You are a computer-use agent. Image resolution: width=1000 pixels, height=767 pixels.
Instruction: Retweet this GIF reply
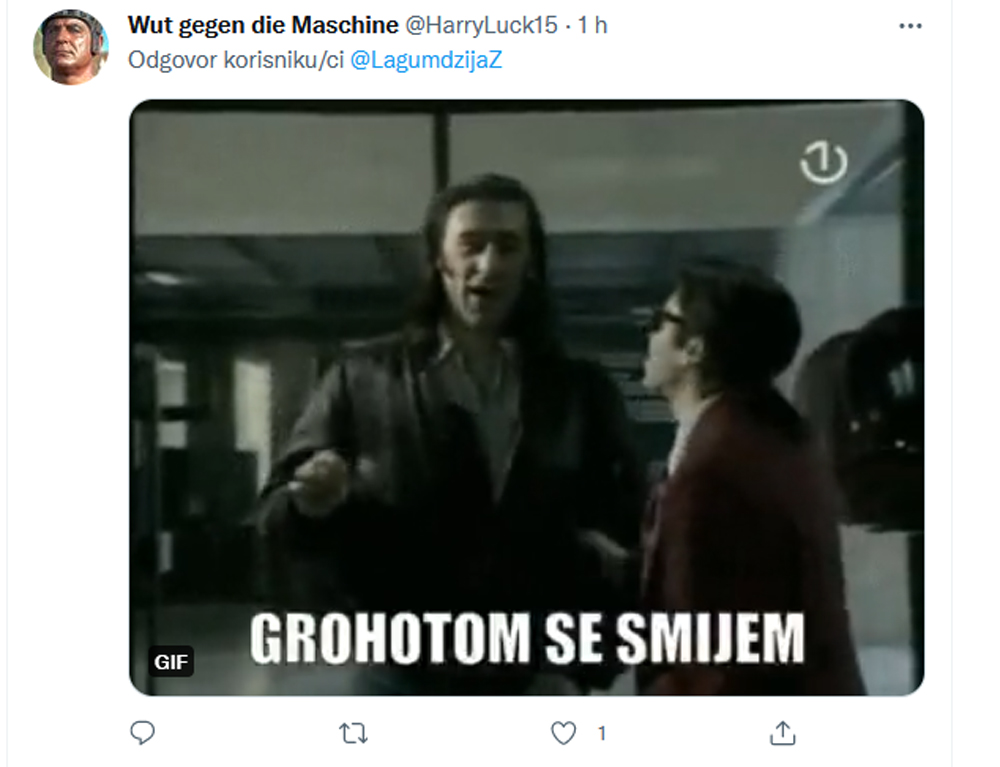coord(353,733)
